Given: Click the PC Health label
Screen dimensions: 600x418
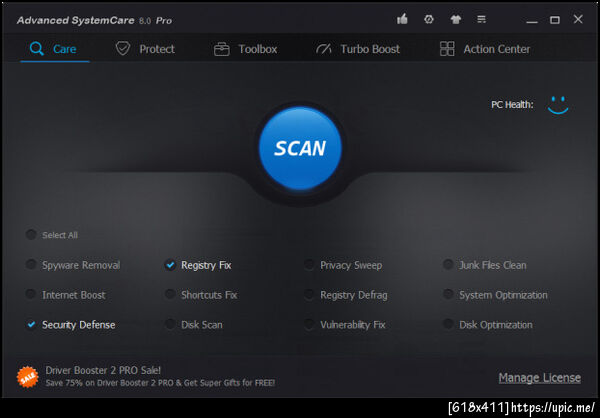Looking at the screenshot, I should click(512, 104).
